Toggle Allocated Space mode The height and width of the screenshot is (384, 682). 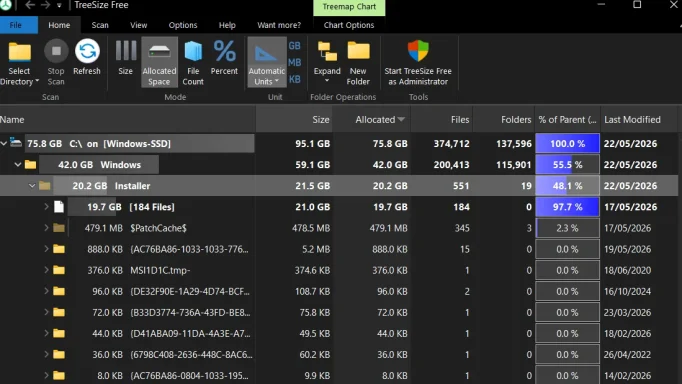pyautogui.click(x=159, y=62)
